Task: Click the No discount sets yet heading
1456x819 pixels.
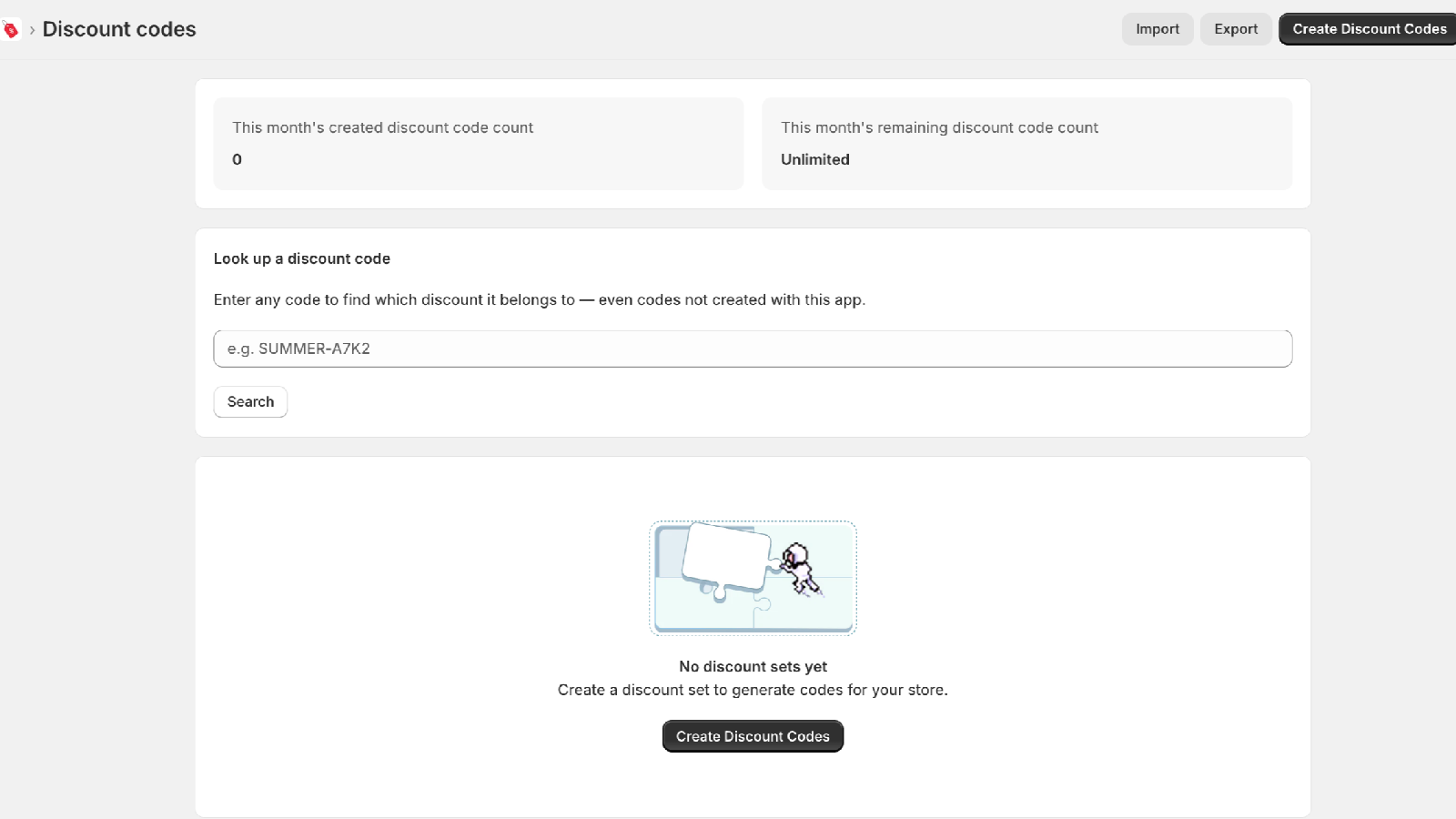Action: (753, 666)
